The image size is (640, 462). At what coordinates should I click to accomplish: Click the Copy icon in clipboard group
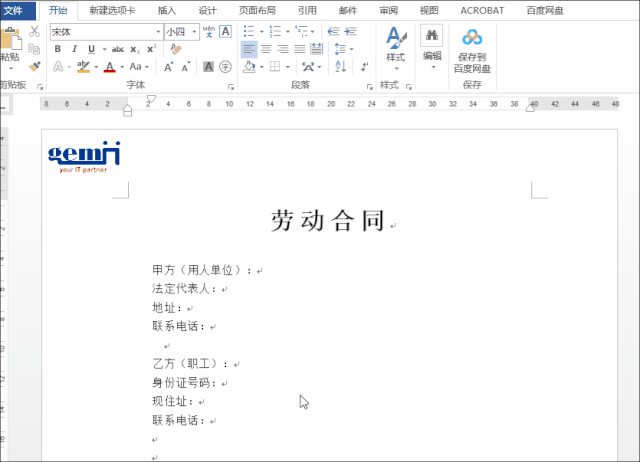pyautogui.click(x=34, y=49)
